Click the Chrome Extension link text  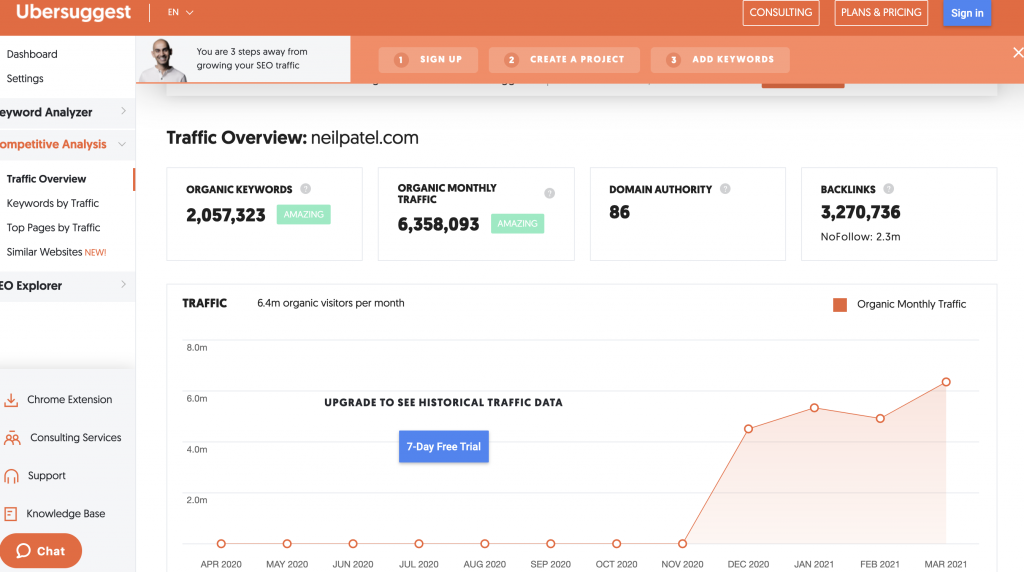point(69,400)
